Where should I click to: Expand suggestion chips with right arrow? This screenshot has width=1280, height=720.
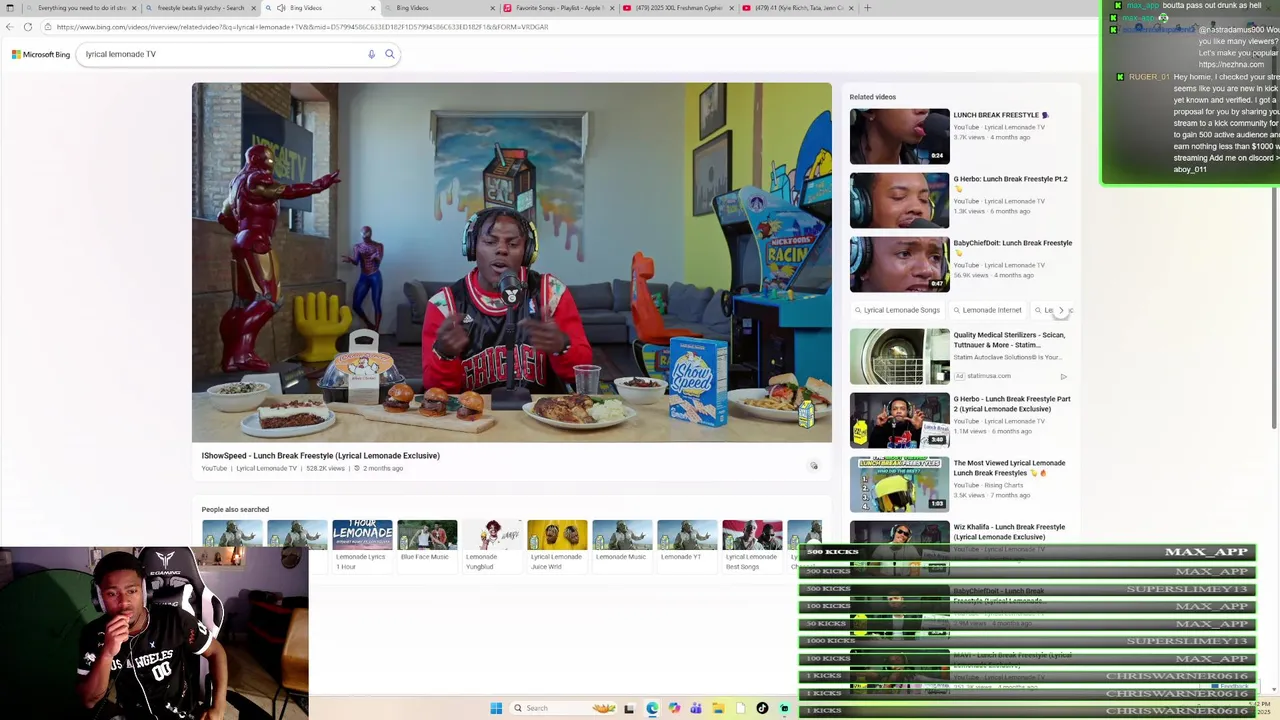click(x=1061, y=310)
